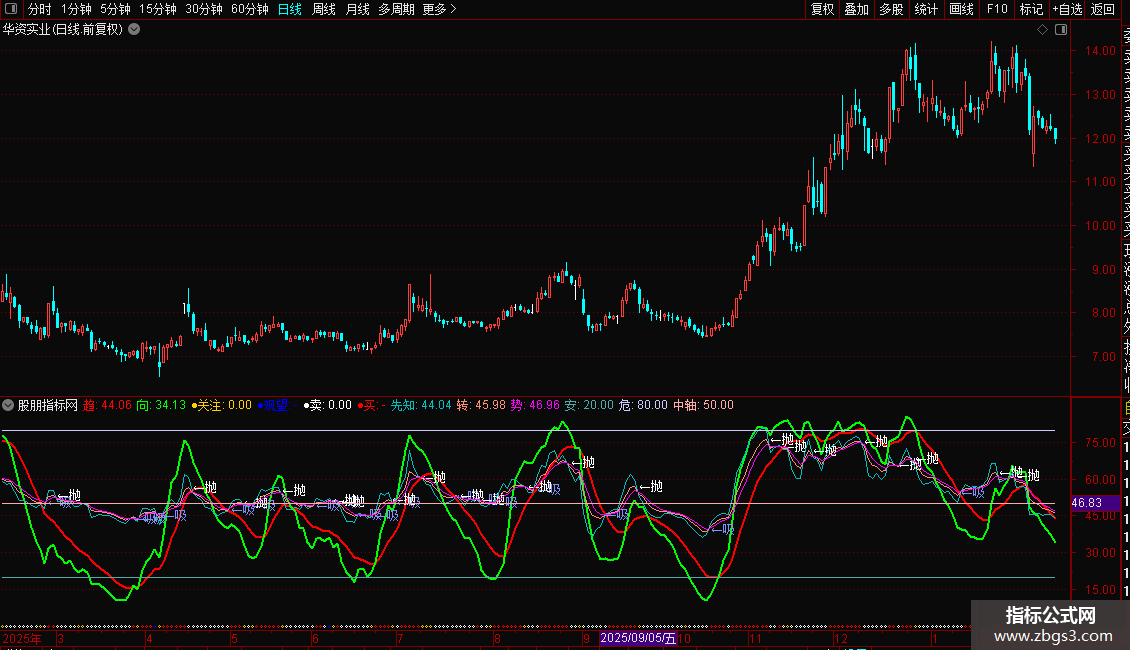Click the 2025/09/05 date marker on timeline
Image resolution: width=1130 pixels, height=650 pixels.
tap(638, 638)
